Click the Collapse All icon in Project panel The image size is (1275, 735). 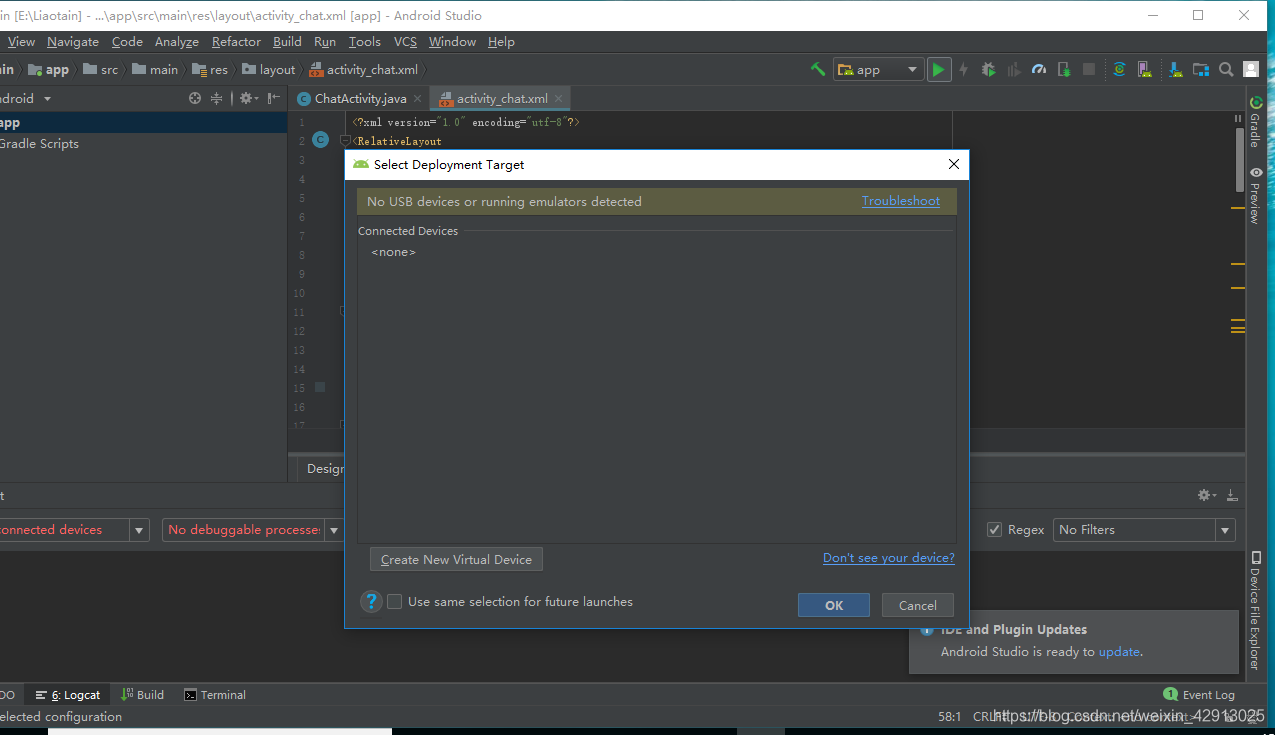click(x=218, y=98)
